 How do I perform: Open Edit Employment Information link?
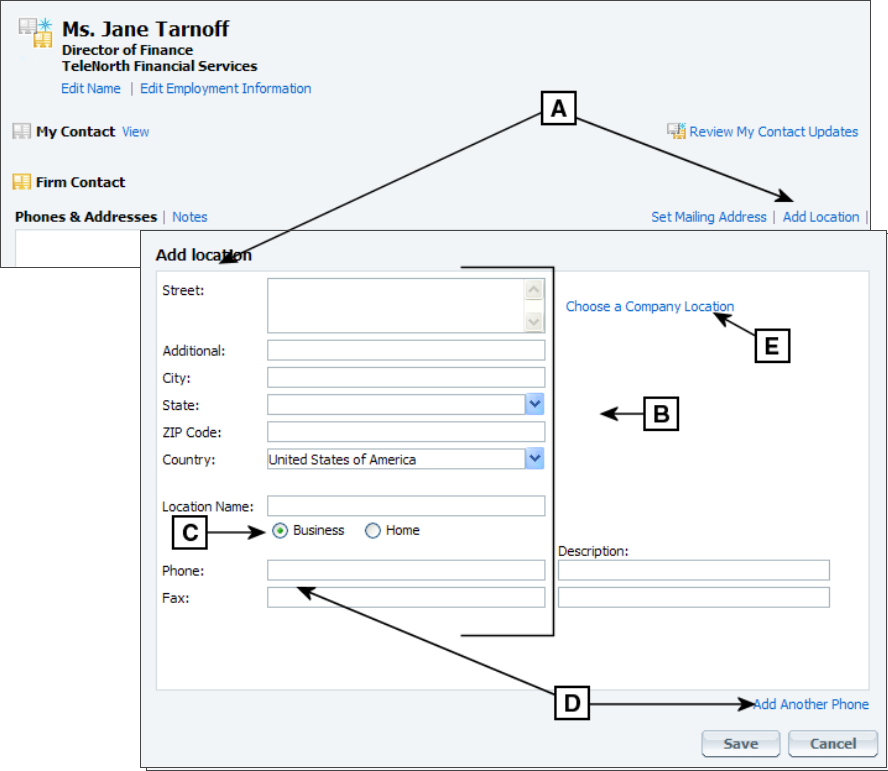click(x=225, y=88)
